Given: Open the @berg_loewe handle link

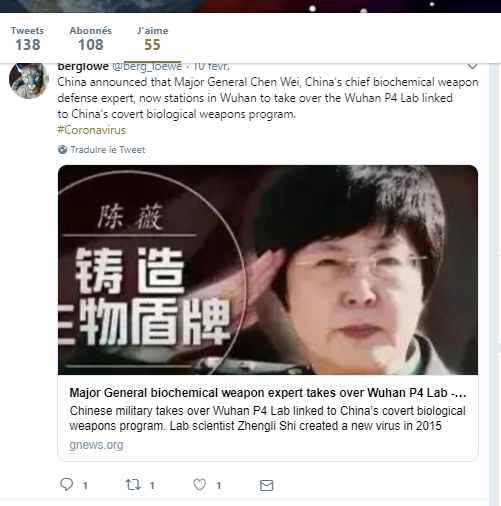Looking at the screenshot, I should (x=147, y=66).
